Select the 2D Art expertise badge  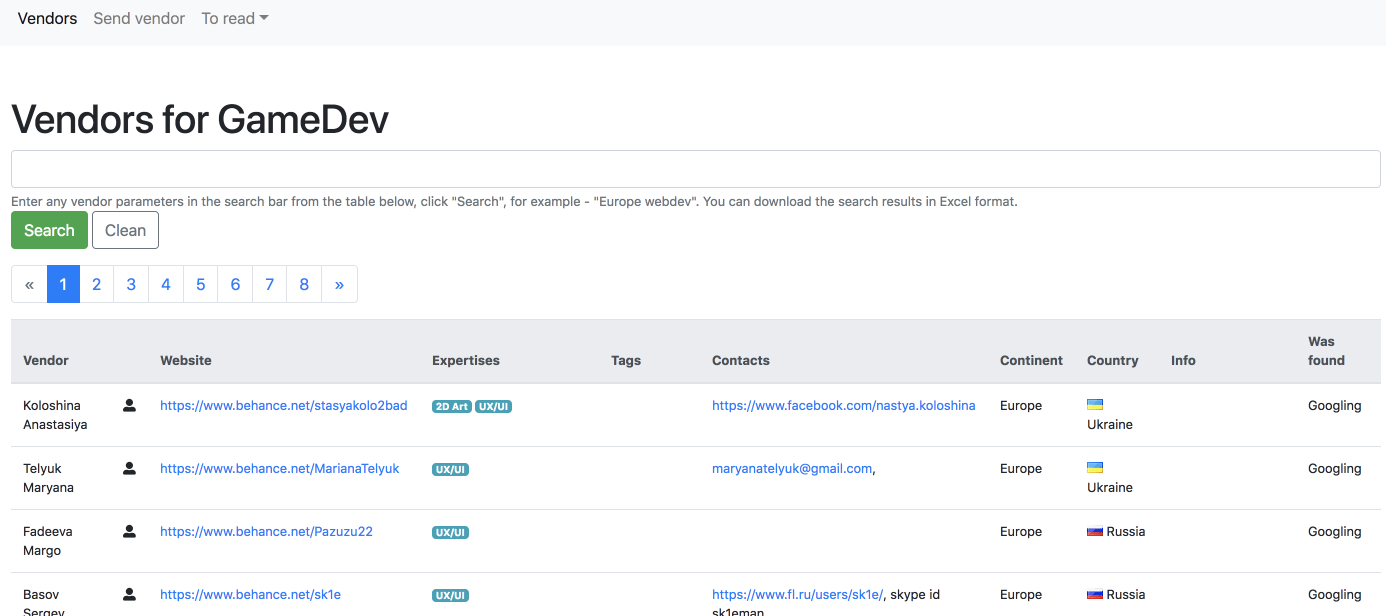pyautogui.click(x=451, y=406)
